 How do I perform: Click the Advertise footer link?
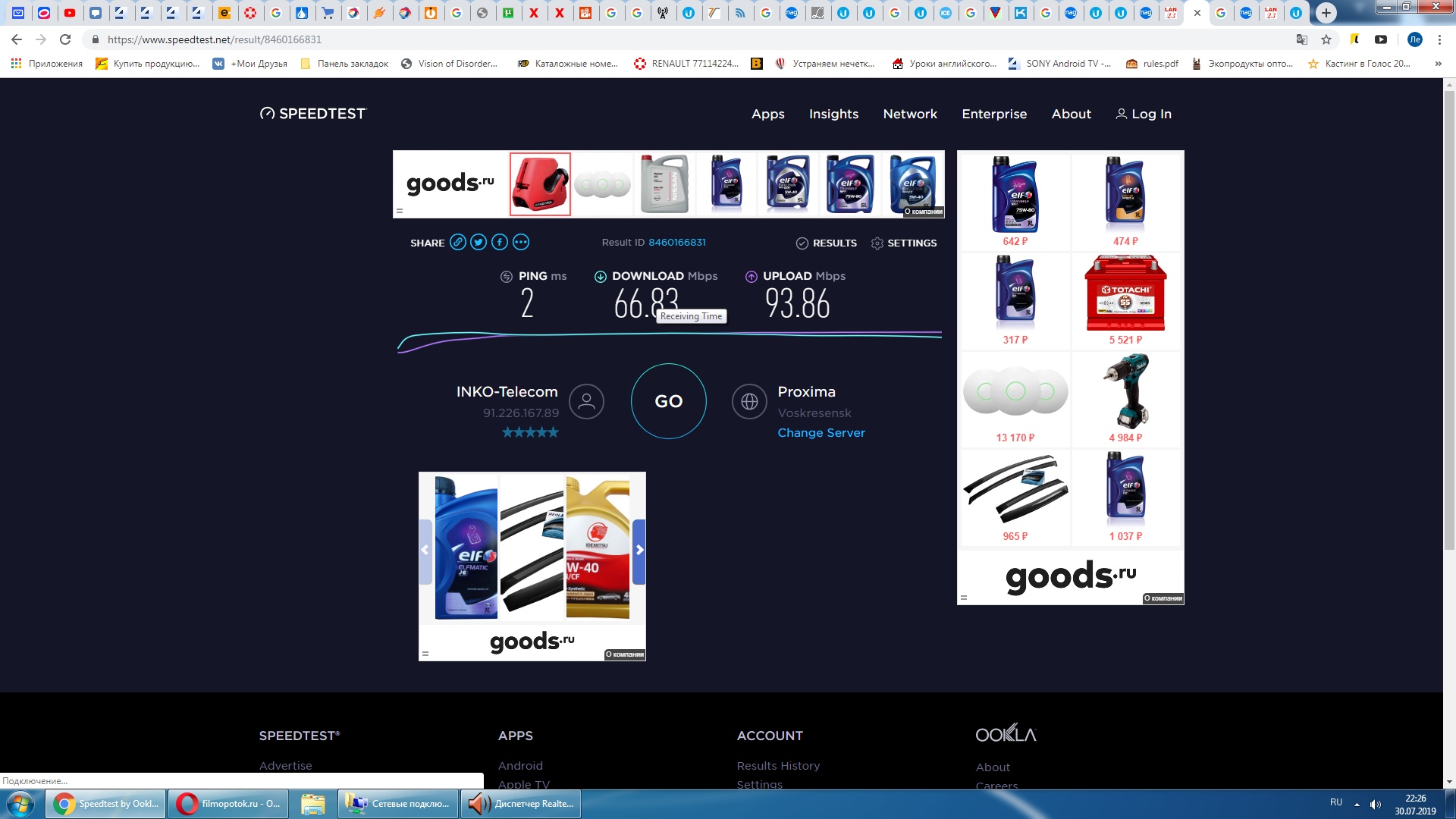(x=285, y=766)
